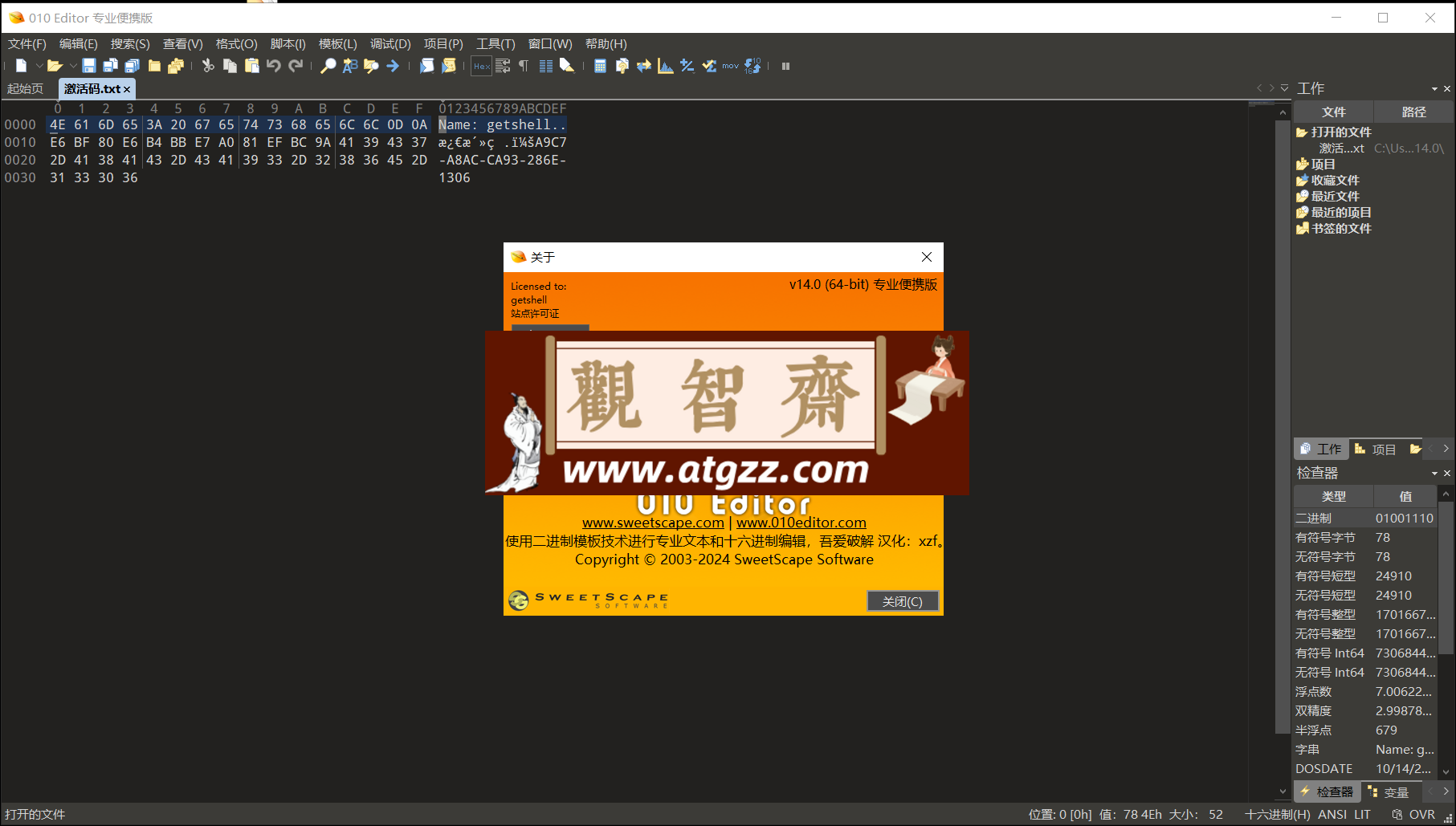Toggle word wrap in toolbar

(503, 66)
